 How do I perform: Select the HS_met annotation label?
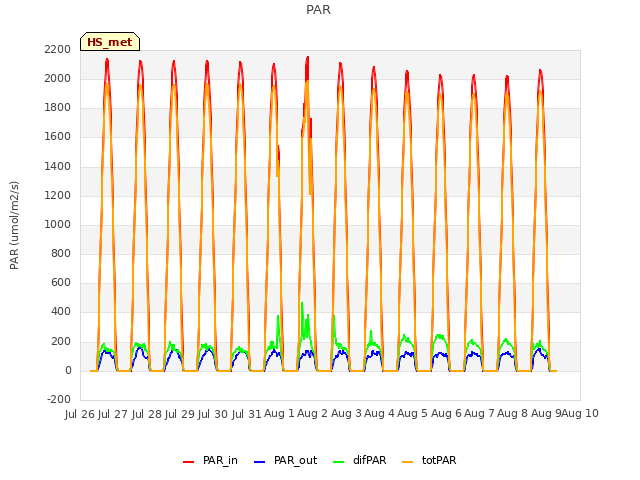[110, 42]
